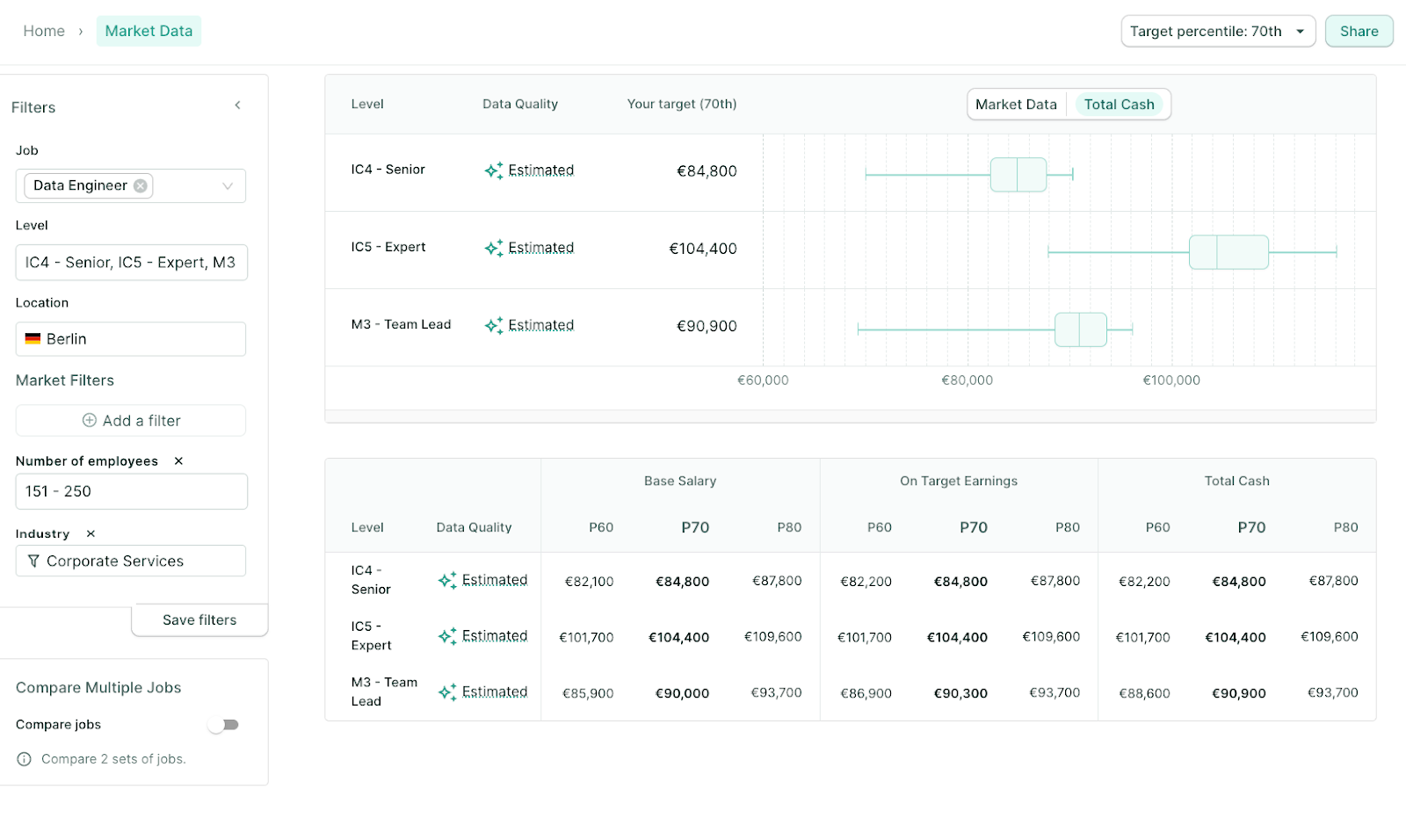Click Estimated label on the M3 - Team Lead chart row
Screen dimensions: 1406x840
point(541,324)
